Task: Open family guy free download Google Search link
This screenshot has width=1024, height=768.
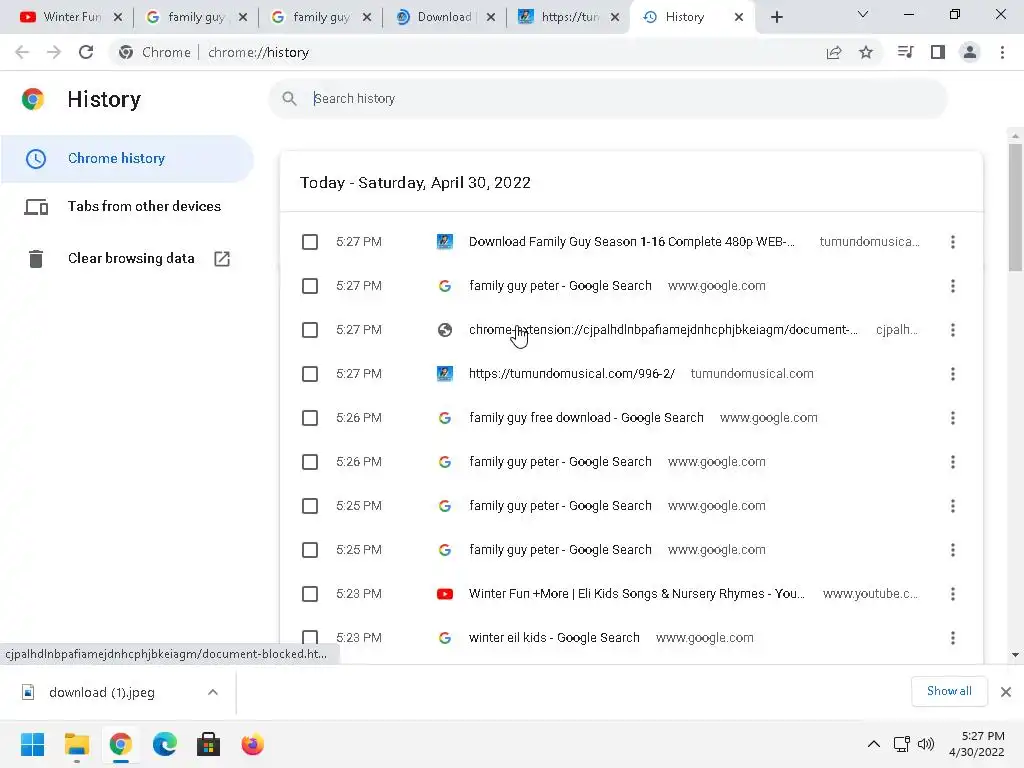Action: [586, 418]
